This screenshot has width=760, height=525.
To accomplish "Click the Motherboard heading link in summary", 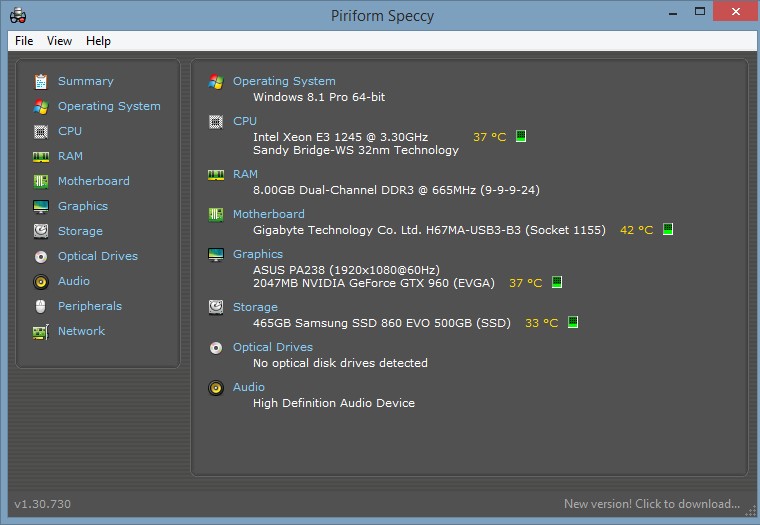I will 269,214.
